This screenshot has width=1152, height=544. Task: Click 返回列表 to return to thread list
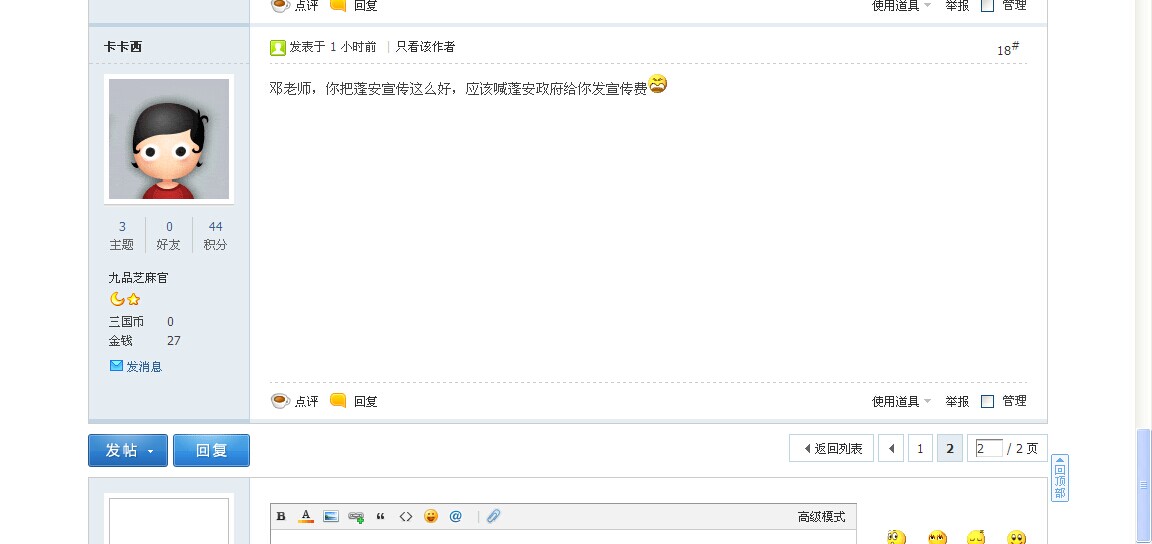[x=832, y=449]
